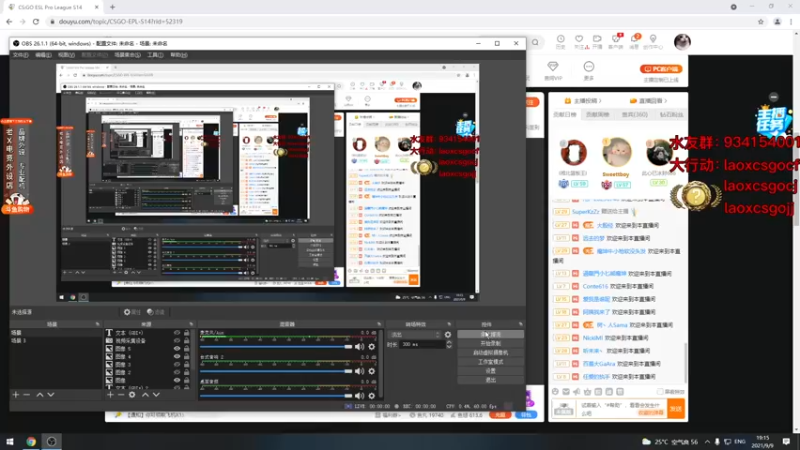Tick the block effects checkbox in chat panel
This screenshot has height=450, width=800.
tap(660, 392)
